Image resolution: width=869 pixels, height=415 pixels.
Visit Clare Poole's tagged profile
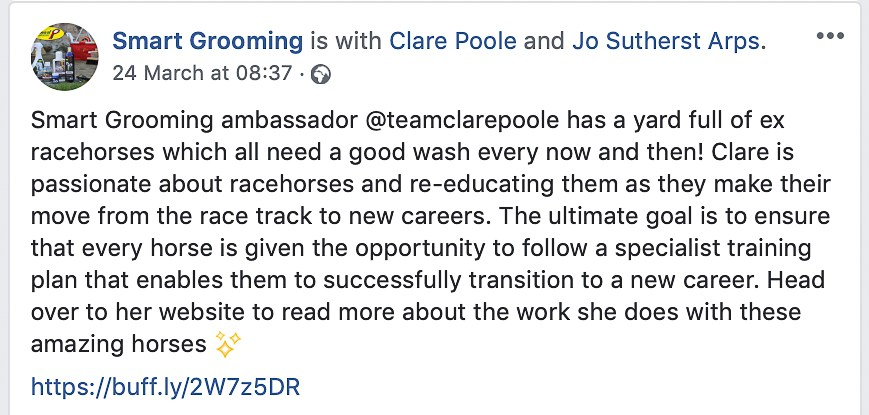[454, 41]
